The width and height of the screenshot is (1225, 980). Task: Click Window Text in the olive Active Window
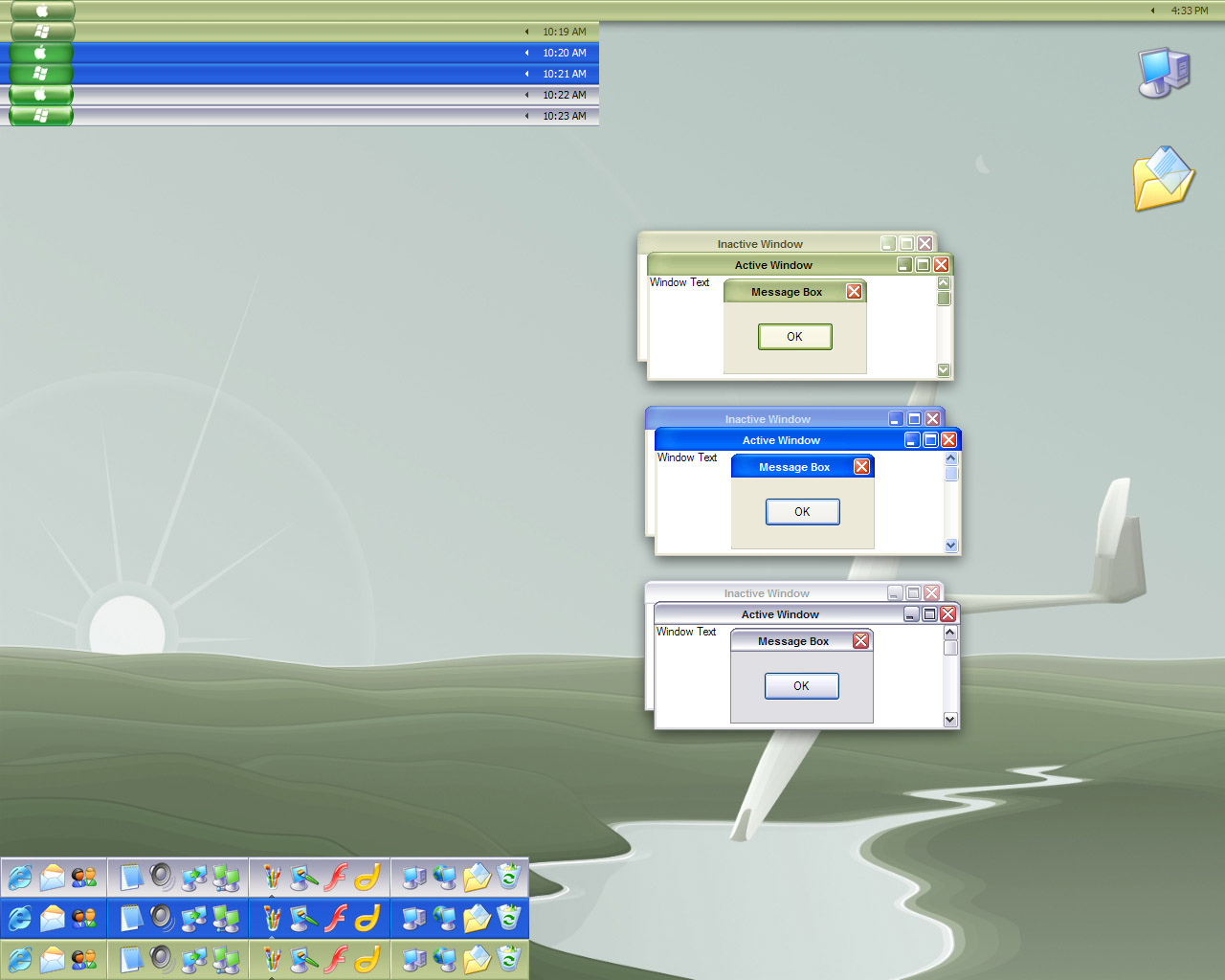[679, 282]
